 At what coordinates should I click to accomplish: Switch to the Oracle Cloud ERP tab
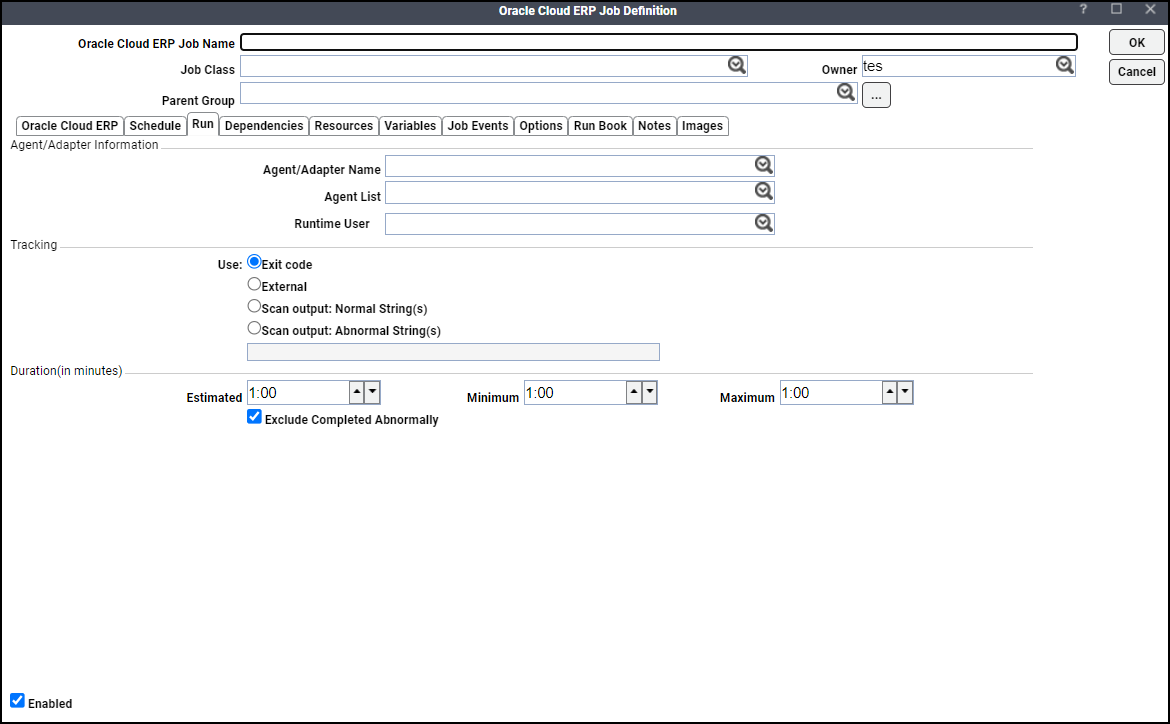coord(69,125)
